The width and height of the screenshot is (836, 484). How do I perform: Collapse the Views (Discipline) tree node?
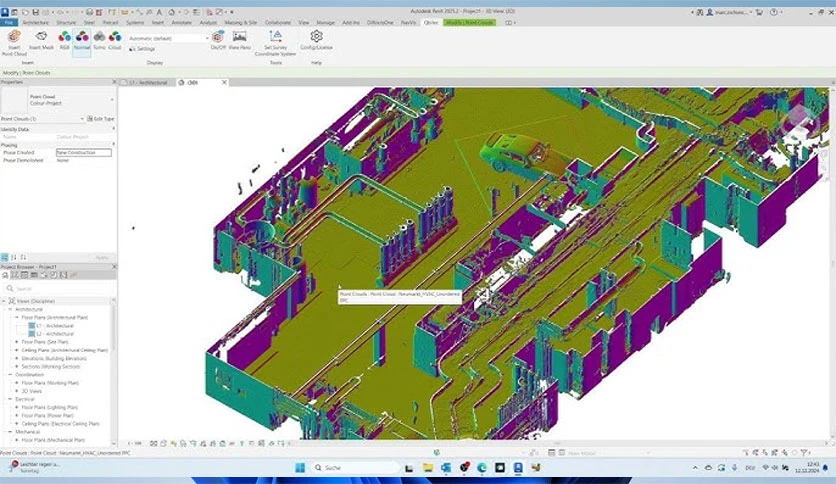click(4, 301)
